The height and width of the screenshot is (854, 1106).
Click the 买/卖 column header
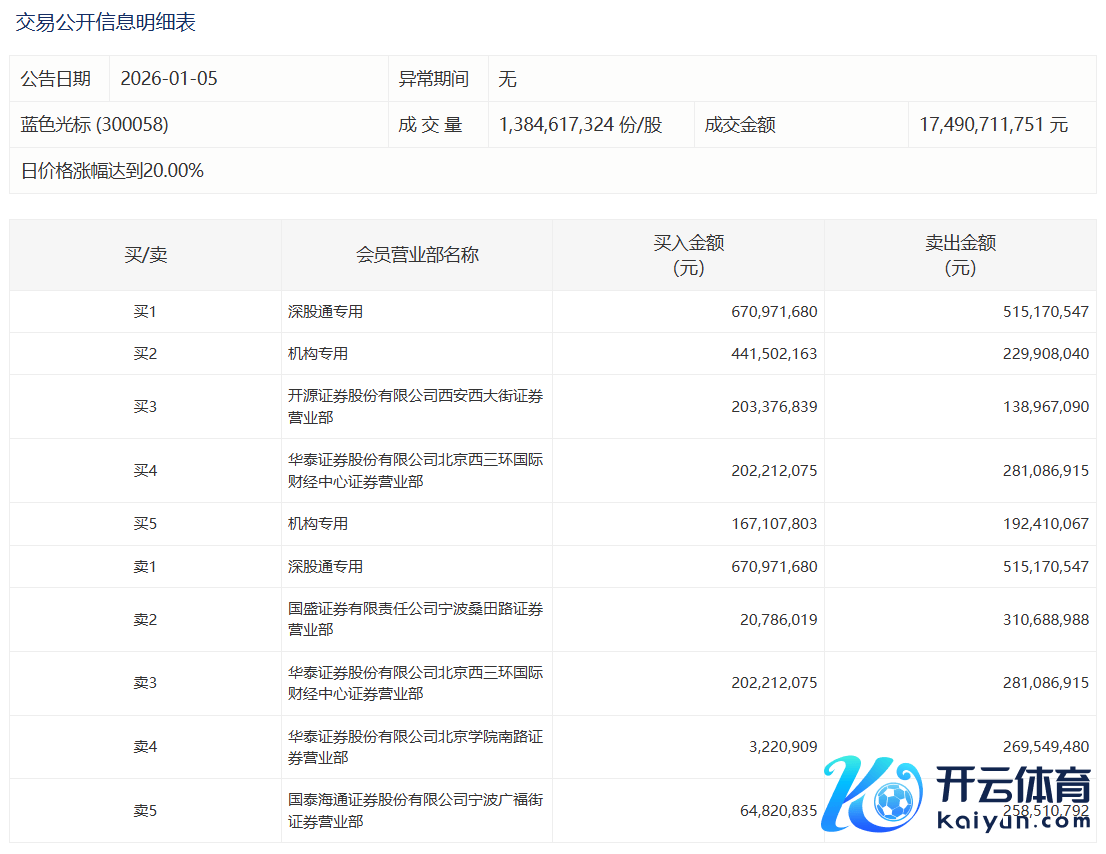[145, 255]
